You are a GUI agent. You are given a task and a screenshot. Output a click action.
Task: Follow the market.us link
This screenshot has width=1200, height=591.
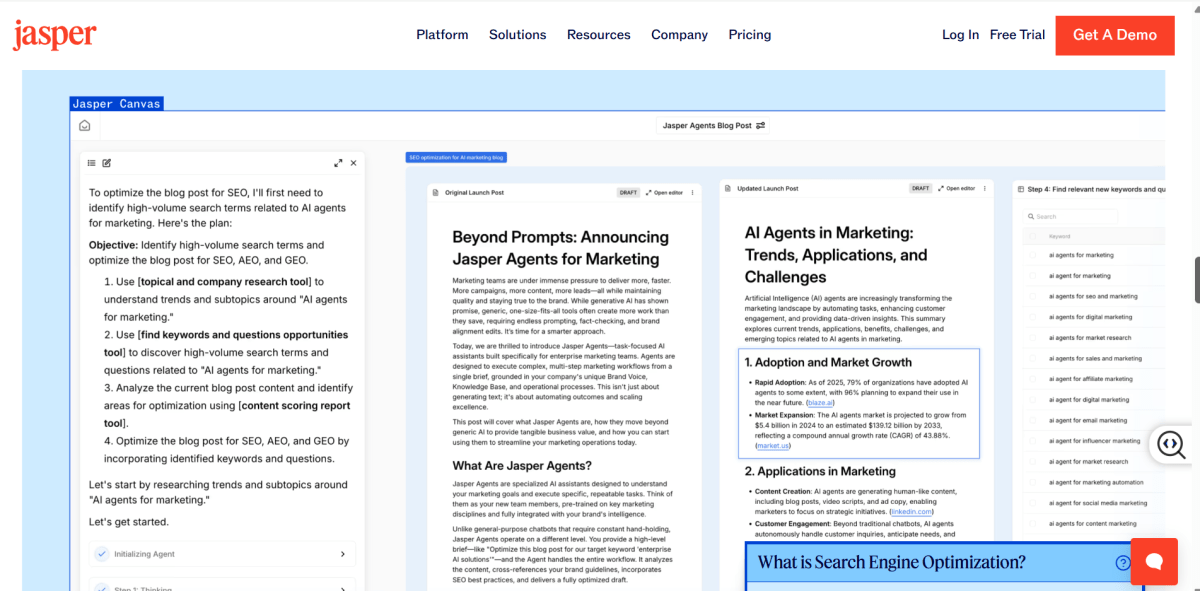pyautogui.click(x=773, y=445)
